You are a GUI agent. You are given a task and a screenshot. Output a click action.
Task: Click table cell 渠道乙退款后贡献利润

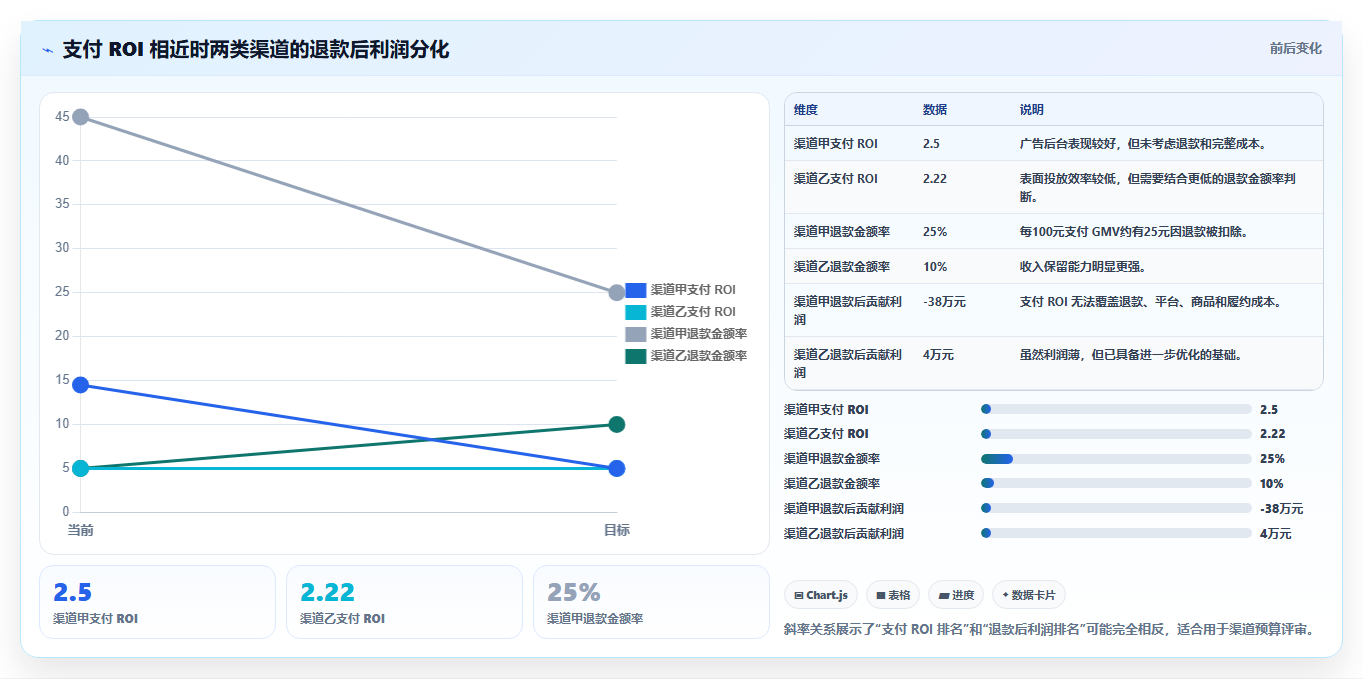pyautogui.click(x=848, y=363)
